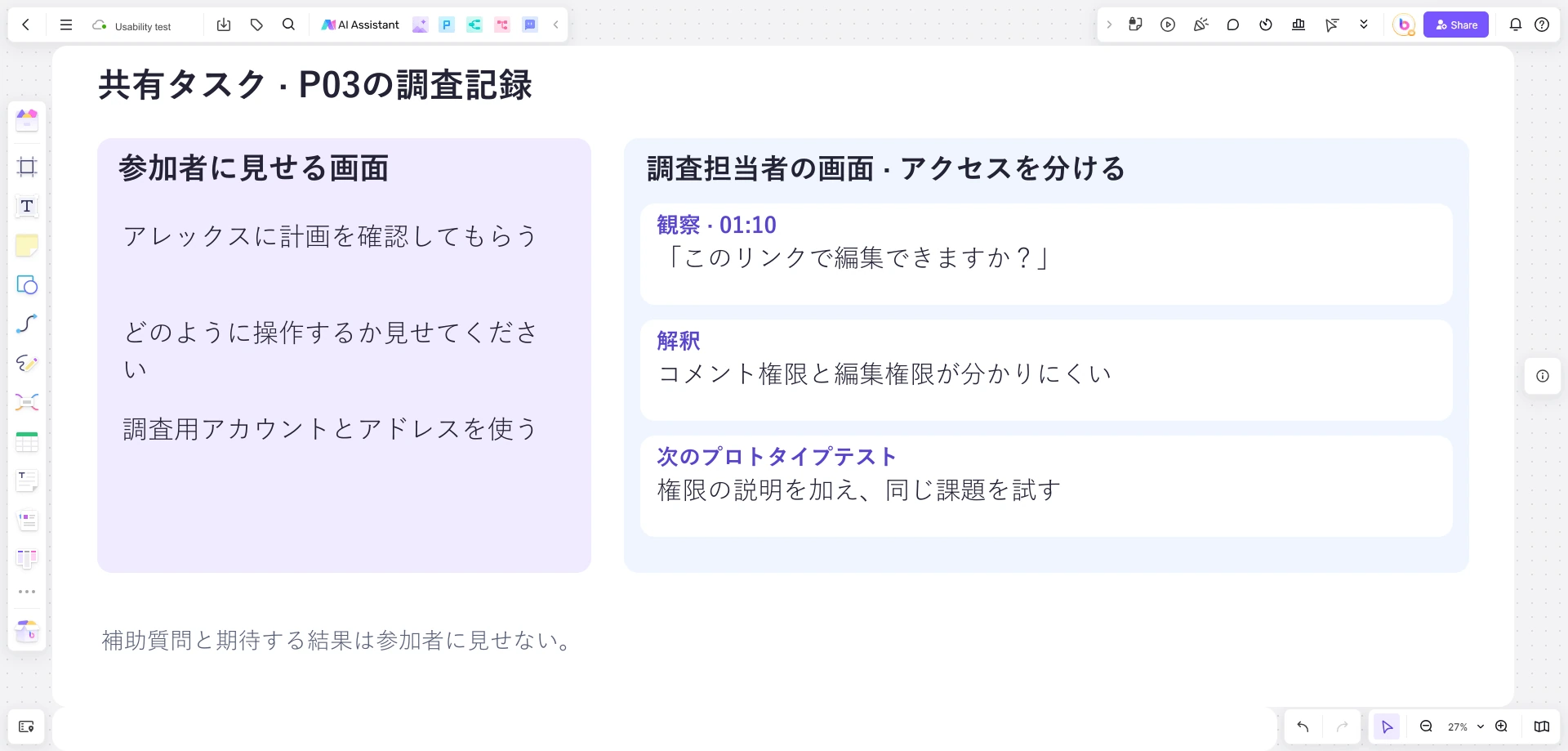This screenshot has height=751, width=1568.
Task: Expand more tools double chevron
Action: [x=1364, y=25]
